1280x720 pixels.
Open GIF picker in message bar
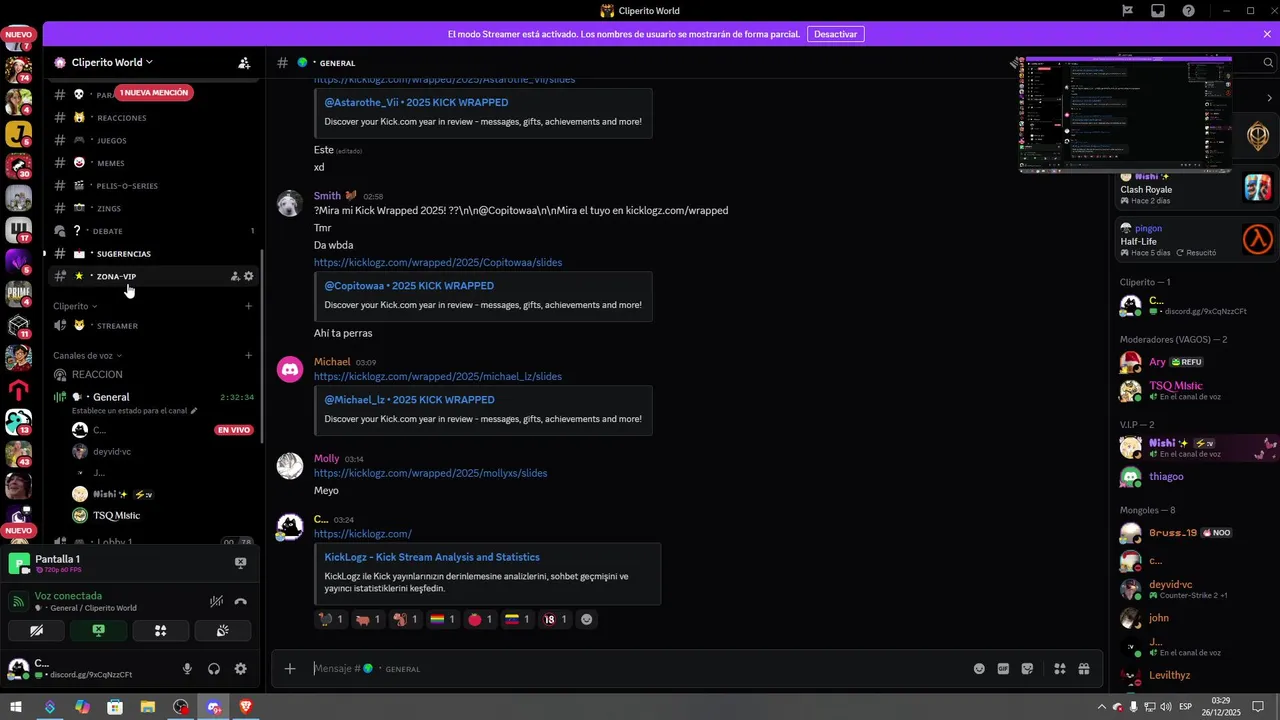coord(1003,669)
